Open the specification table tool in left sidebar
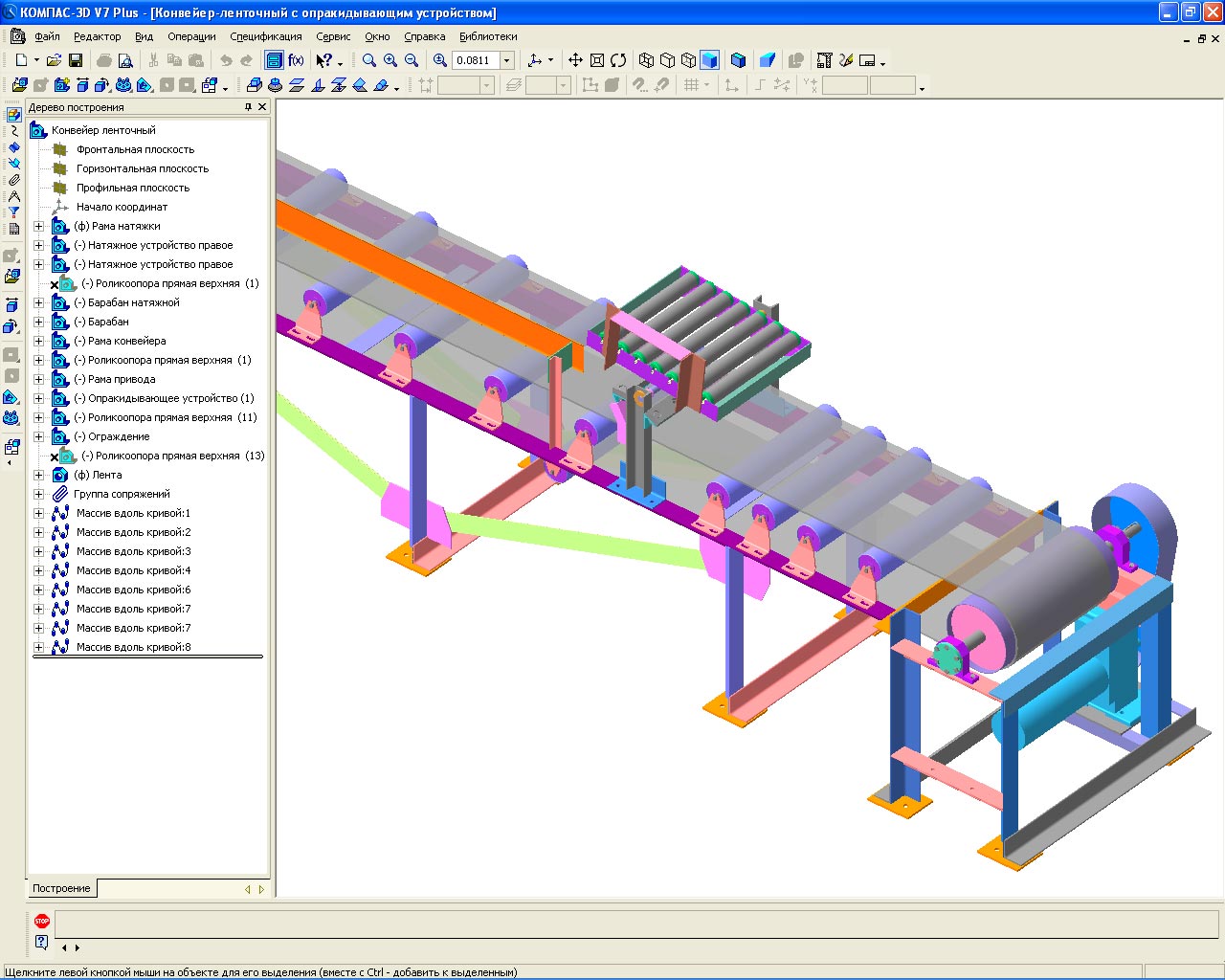 point(13,229)
